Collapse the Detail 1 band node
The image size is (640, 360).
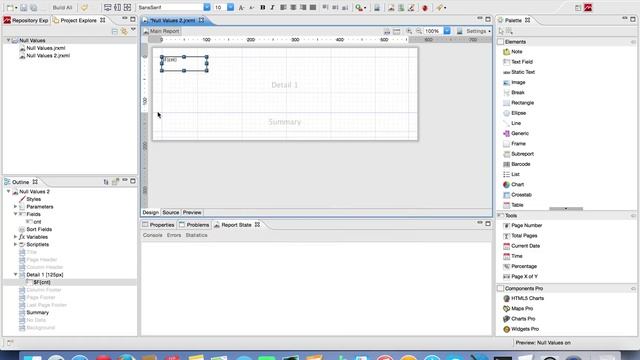pos(16,274)
